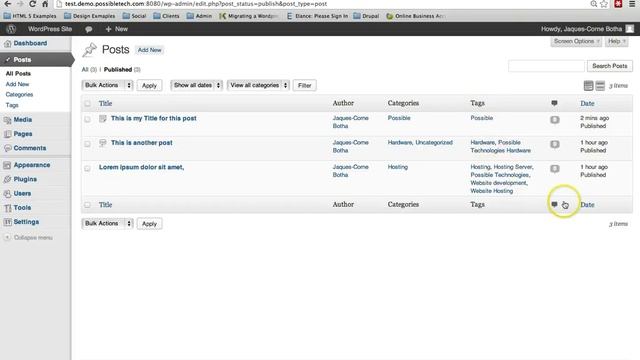Click the post format icon beside 'This is another post'
This screenshot has height=360, width=640.
click(103, 143)
